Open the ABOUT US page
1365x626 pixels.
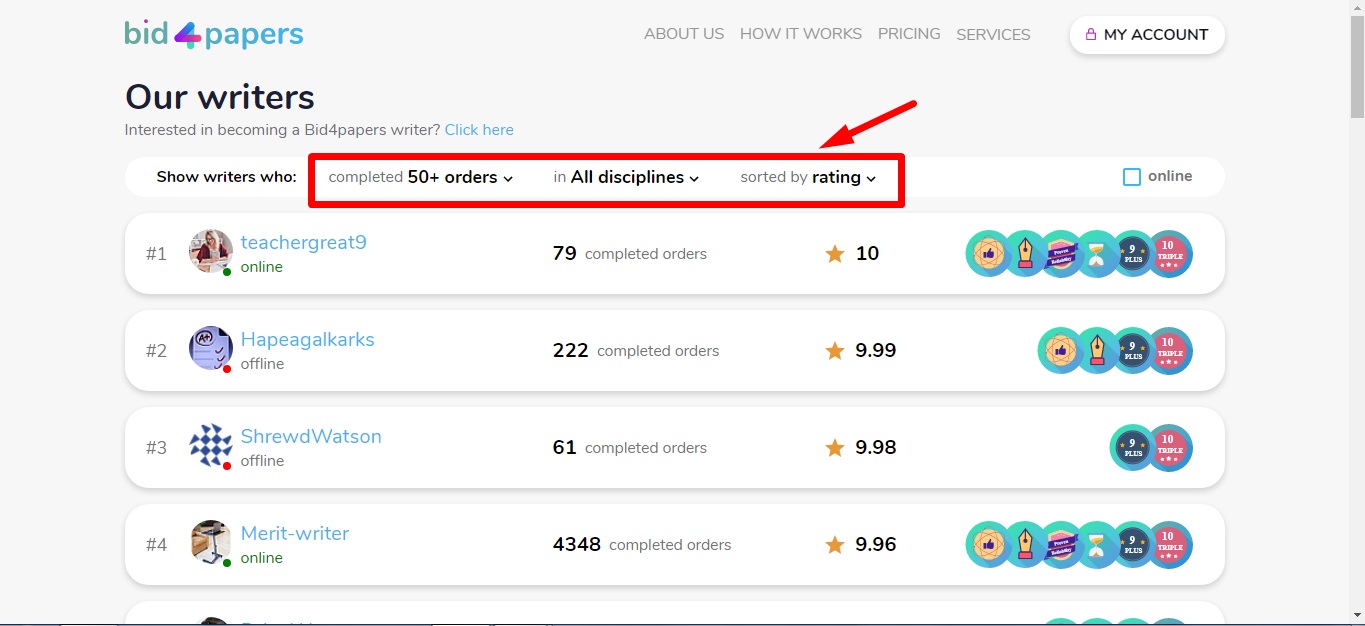coord(684,34)
